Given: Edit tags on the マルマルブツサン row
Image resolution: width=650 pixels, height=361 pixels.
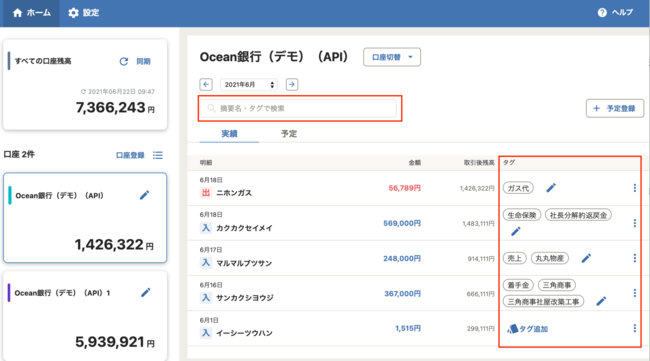Looking at the screenshot, I should point(586,258).
